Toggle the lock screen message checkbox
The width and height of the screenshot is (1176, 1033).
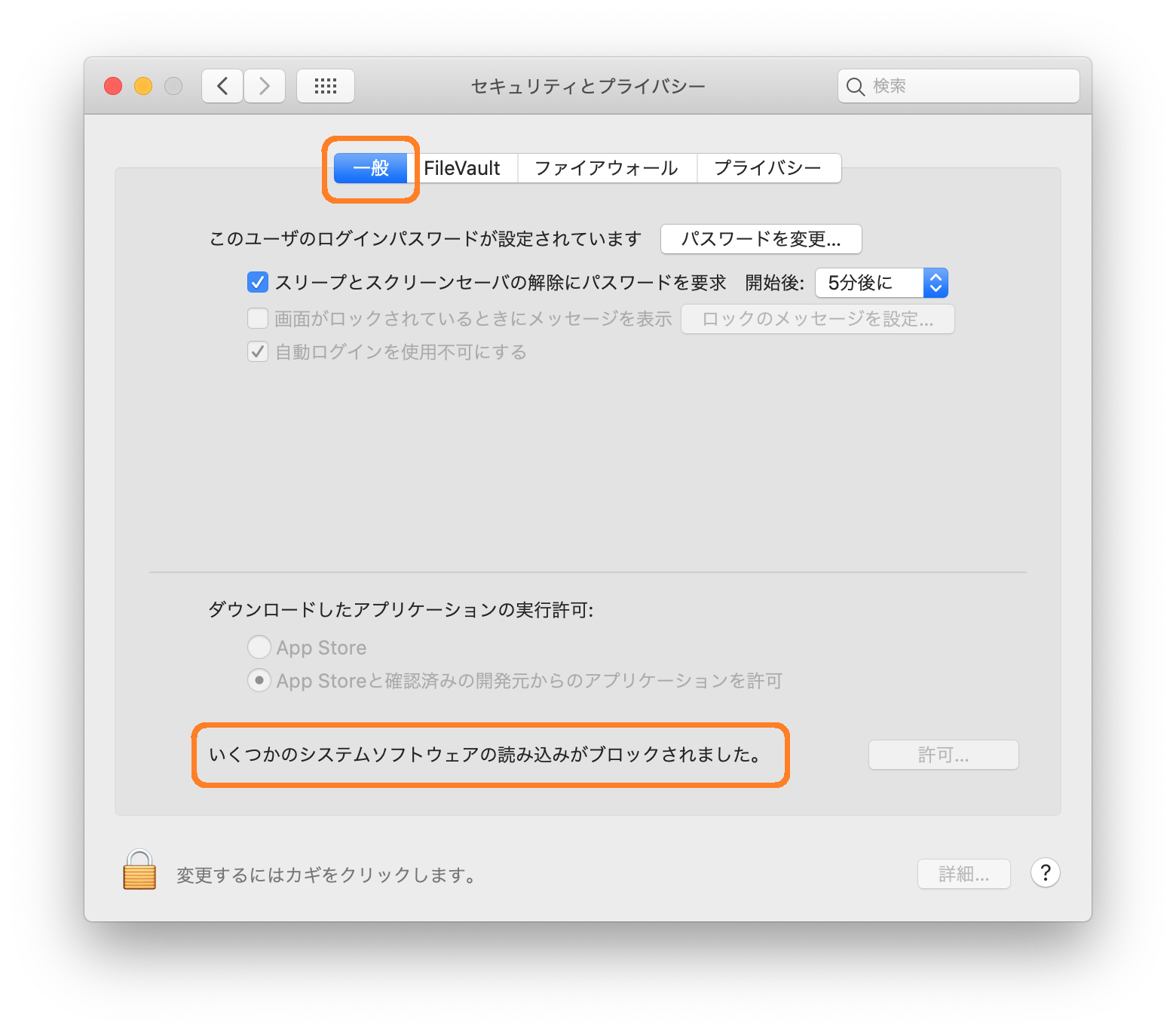pos(258,318)
